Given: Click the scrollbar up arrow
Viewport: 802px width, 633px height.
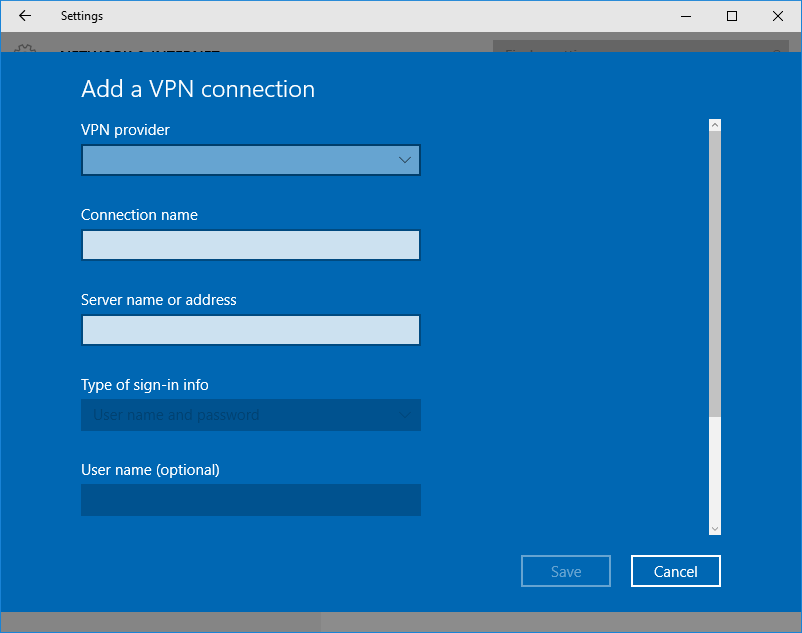Looking at the screenshot, I should pyautogui.click(x=715, y=125).
